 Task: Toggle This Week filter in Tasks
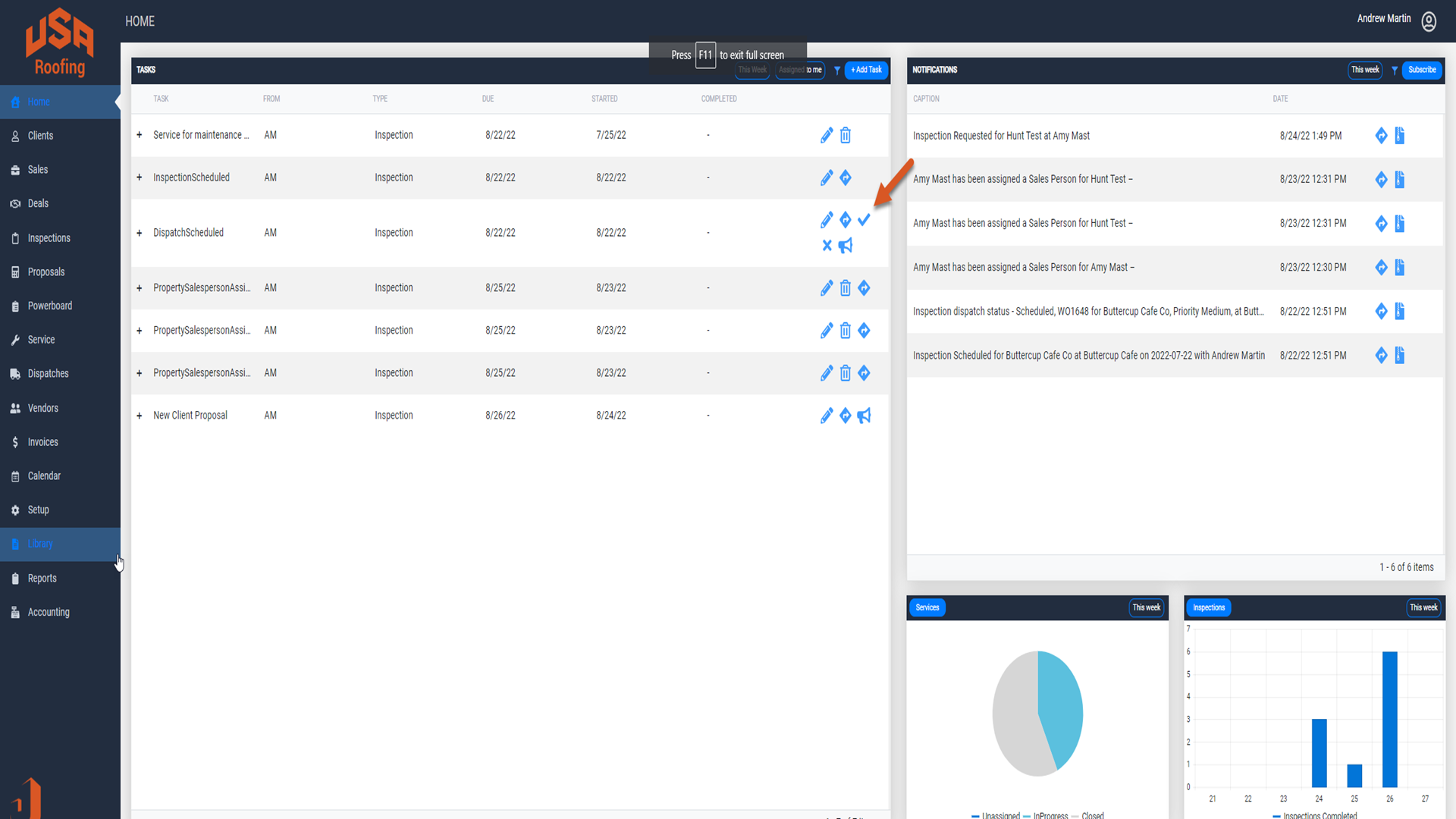[x=752, y=71]
